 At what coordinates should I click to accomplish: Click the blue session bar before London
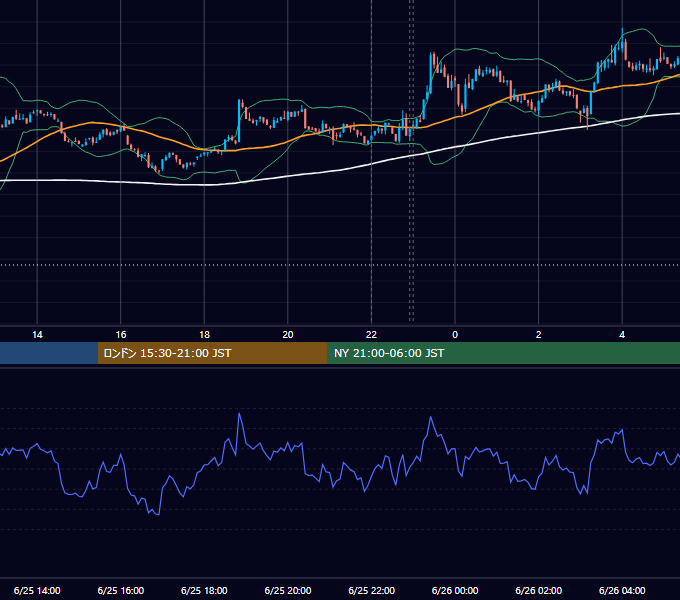49,353
